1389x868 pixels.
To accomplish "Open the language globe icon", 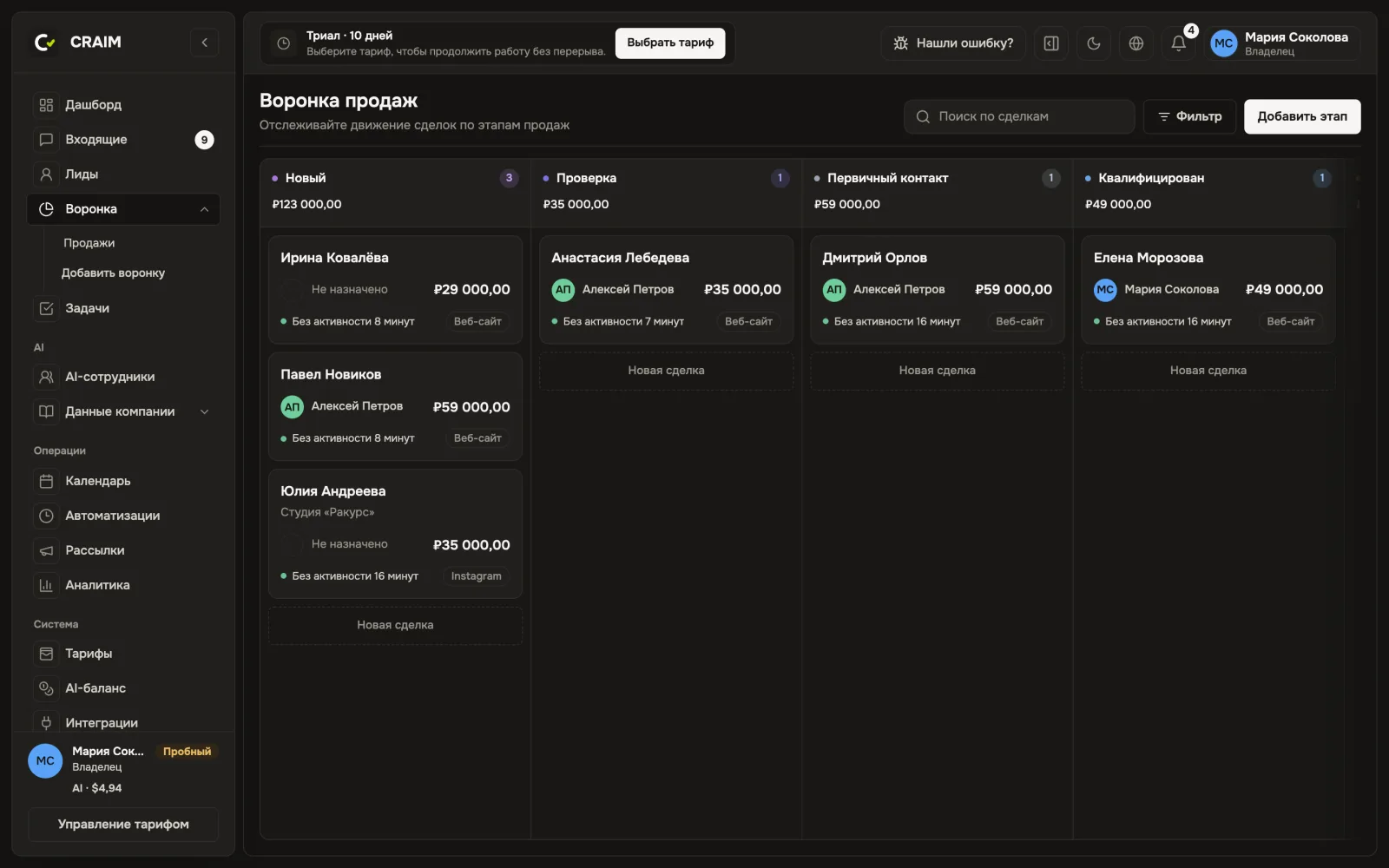I will point(1136,43).
